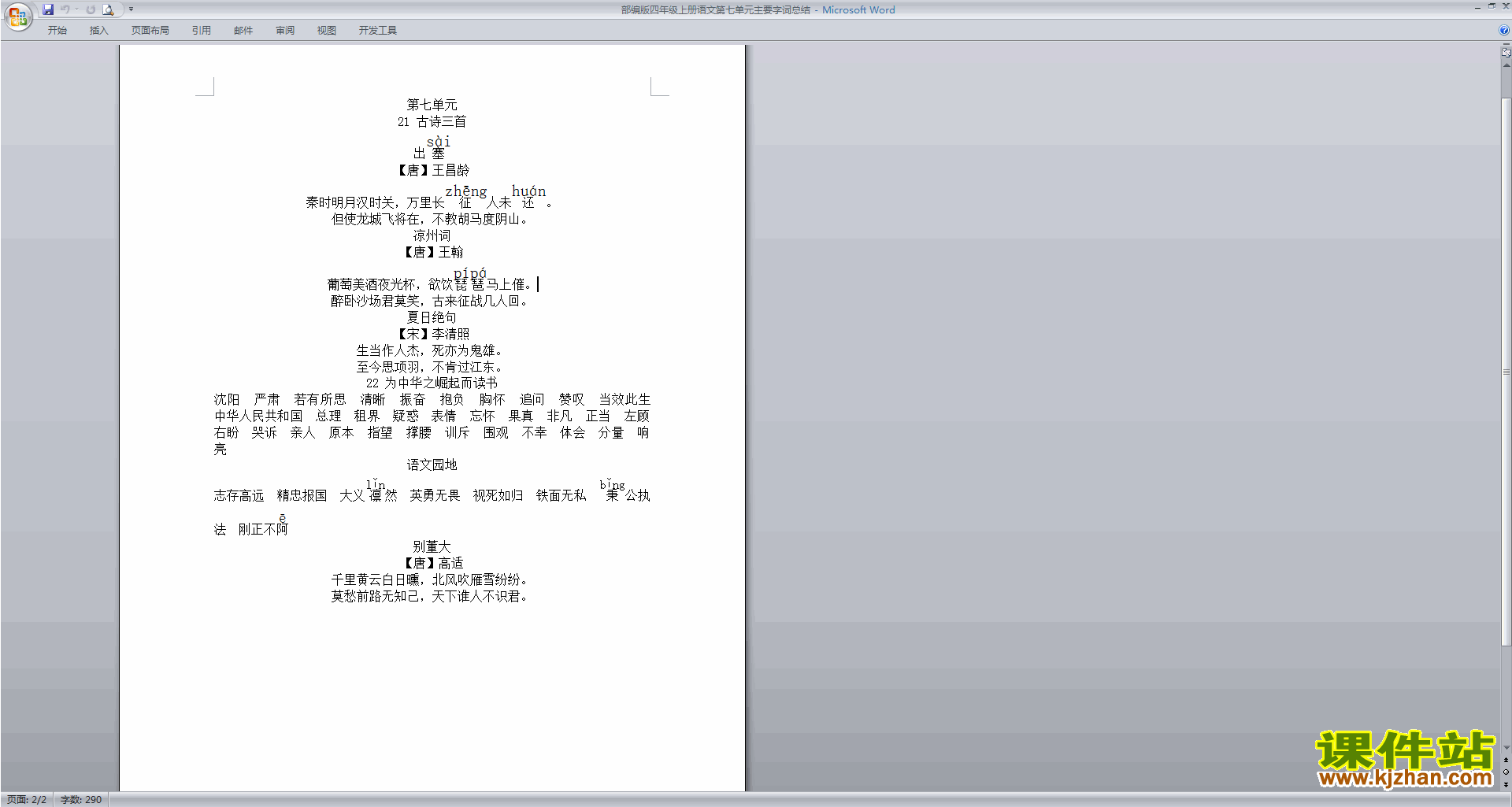
Task: Click the verse 但使龙城飞将在
Action: click(375, 219)
